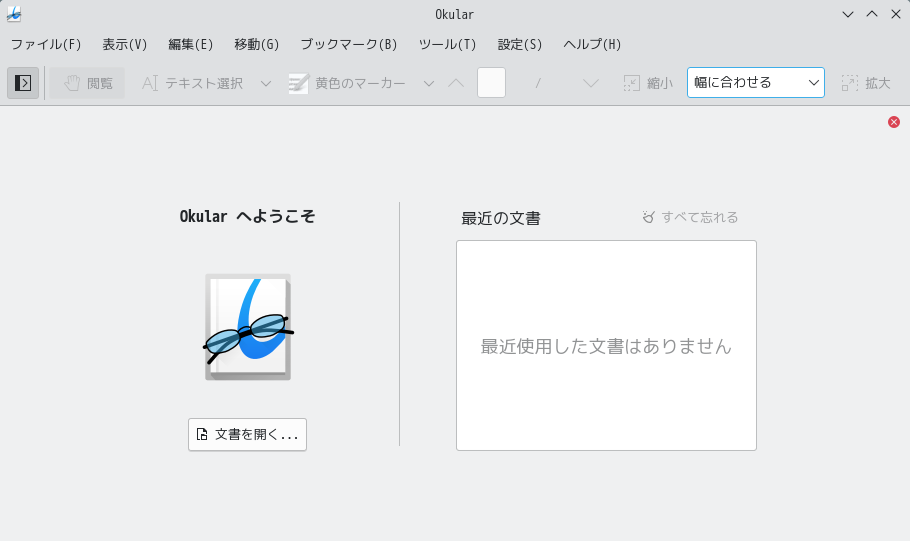Click the 文書を開く... open document button
Screen dimensions: 910x541
coord(247,434)
